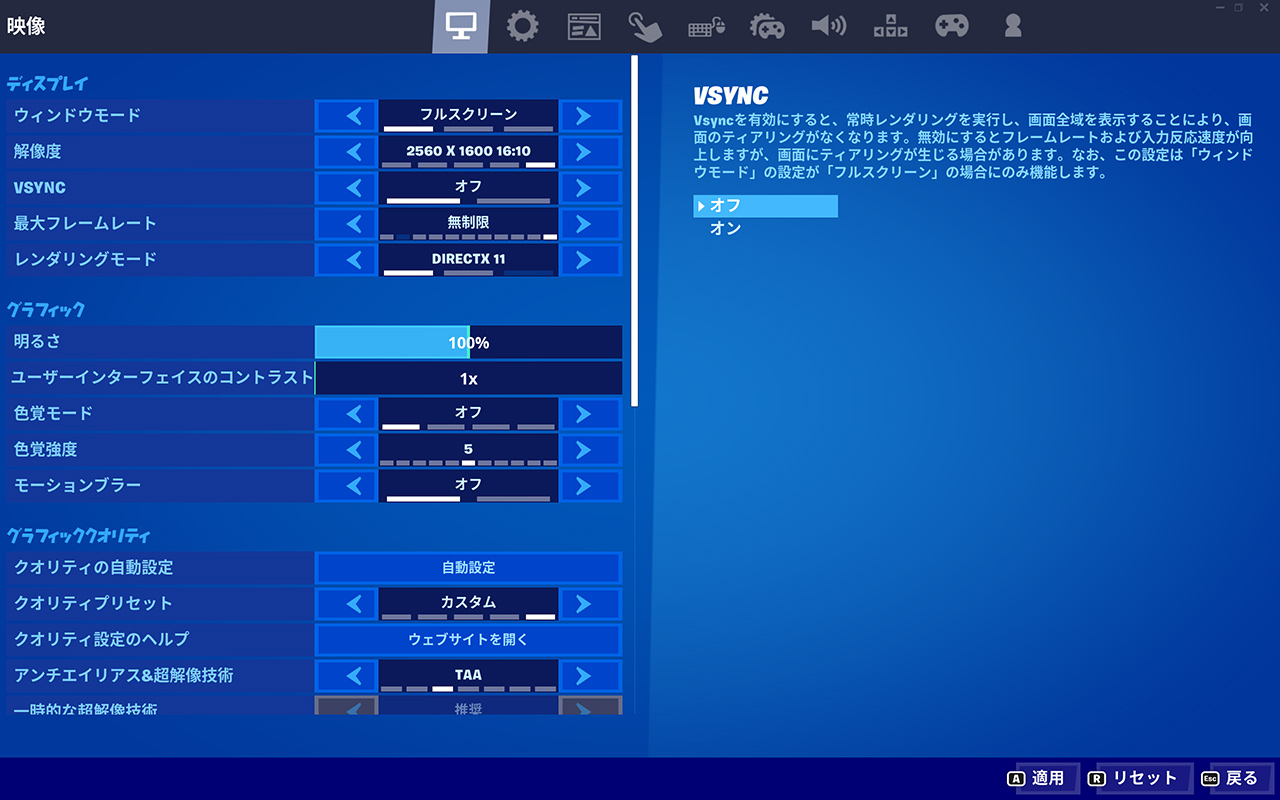Open the controller settings tab icon

(951, 27)
